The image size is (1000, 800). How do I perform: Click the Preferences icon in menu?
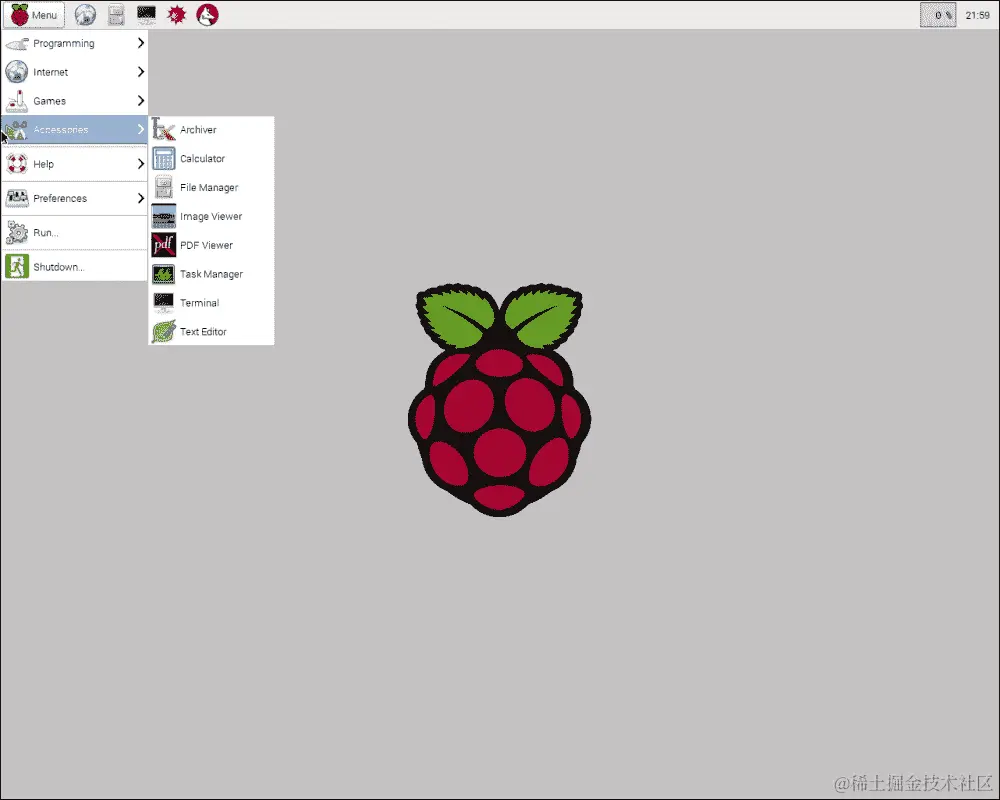point(17,198)
